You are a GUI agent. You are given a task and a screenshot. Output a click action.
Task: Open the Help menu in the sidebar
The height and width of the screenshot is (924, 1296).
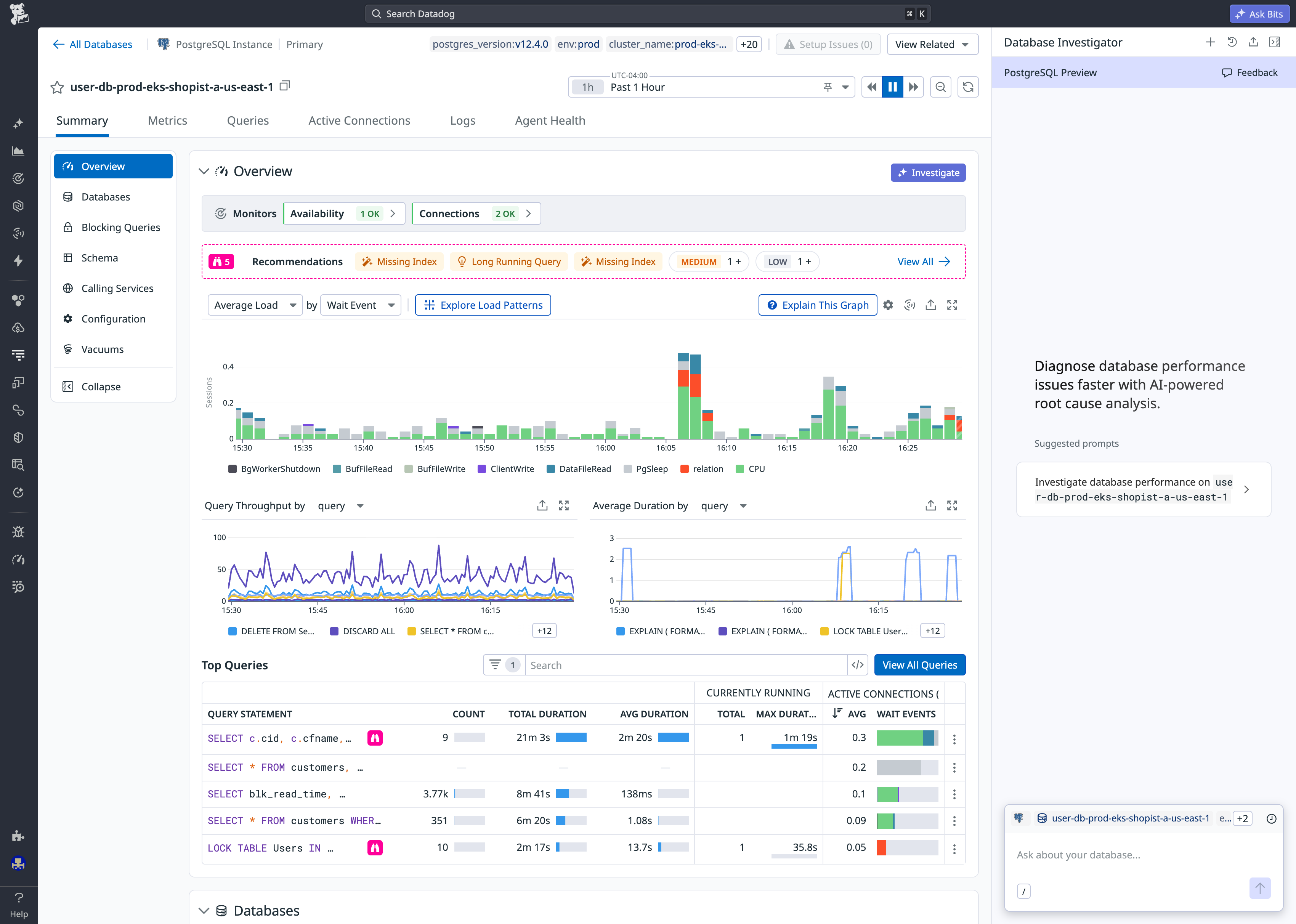[x=19, y=905]
